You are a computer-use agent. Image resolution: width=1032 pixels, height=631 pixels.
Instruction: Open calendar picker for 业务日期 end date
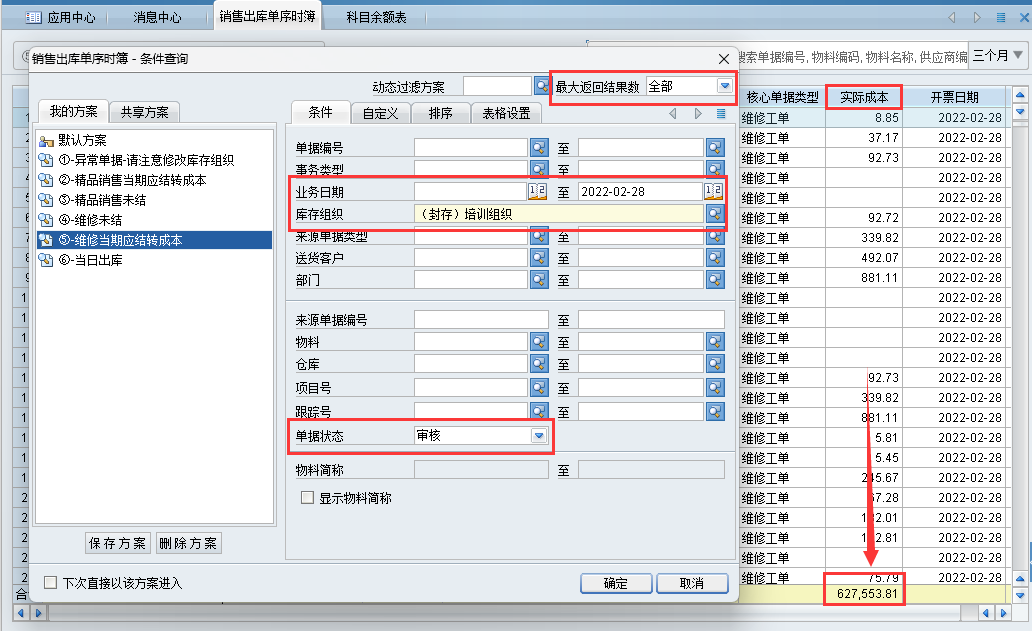[713, 191]
